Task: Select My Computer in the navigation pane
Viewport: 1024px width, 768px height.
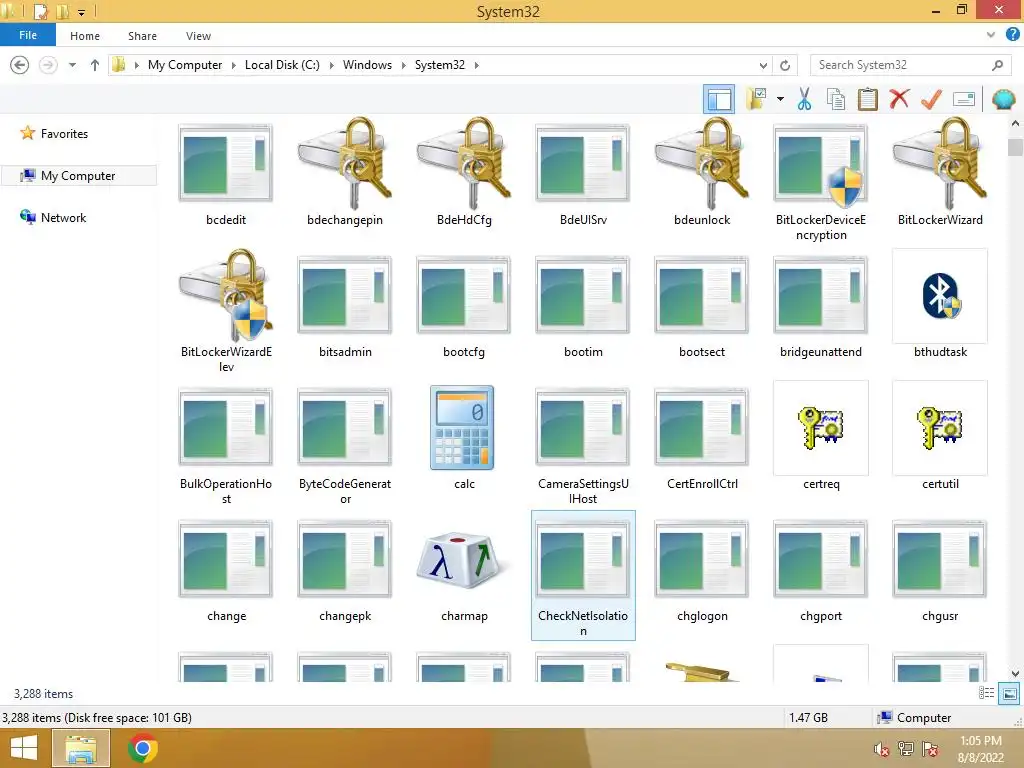Action: pyautogui.click(x=78, y=176)
